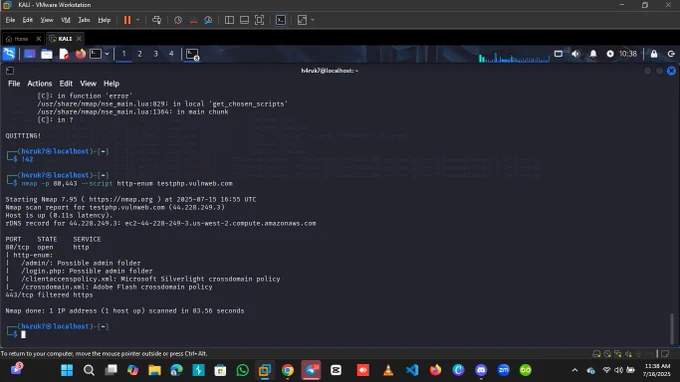Click the '/login.php: Possible admin folder' line
The width and height of the screenshot is (680, 382).
(x=87, y=271)
